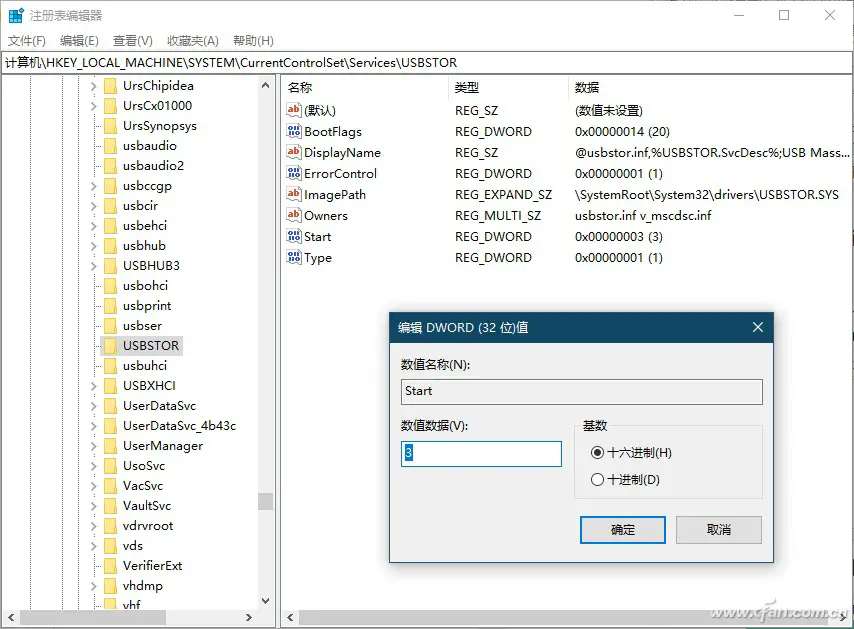Click the usbaudio2 folder icon
The height and width of the screenshot is (629, 854).
tap(110, 166)
